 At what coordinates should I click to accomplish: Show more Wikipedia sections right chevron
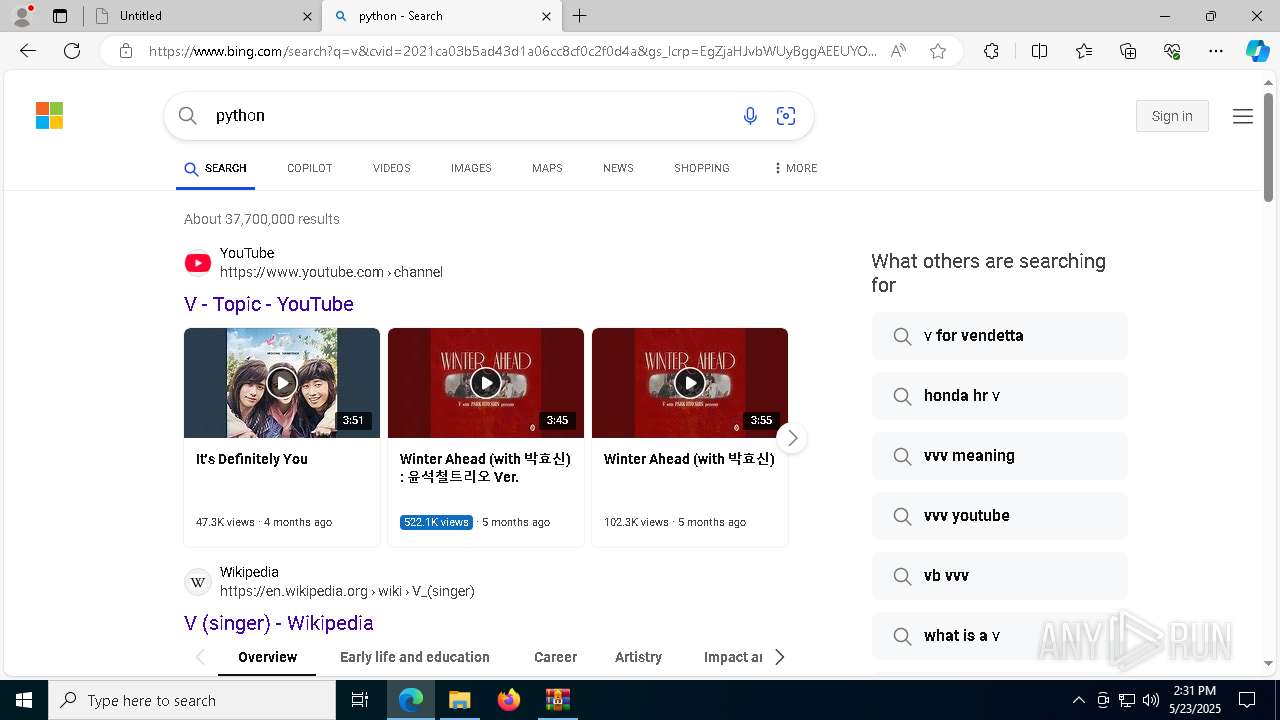tap(780, 657)
